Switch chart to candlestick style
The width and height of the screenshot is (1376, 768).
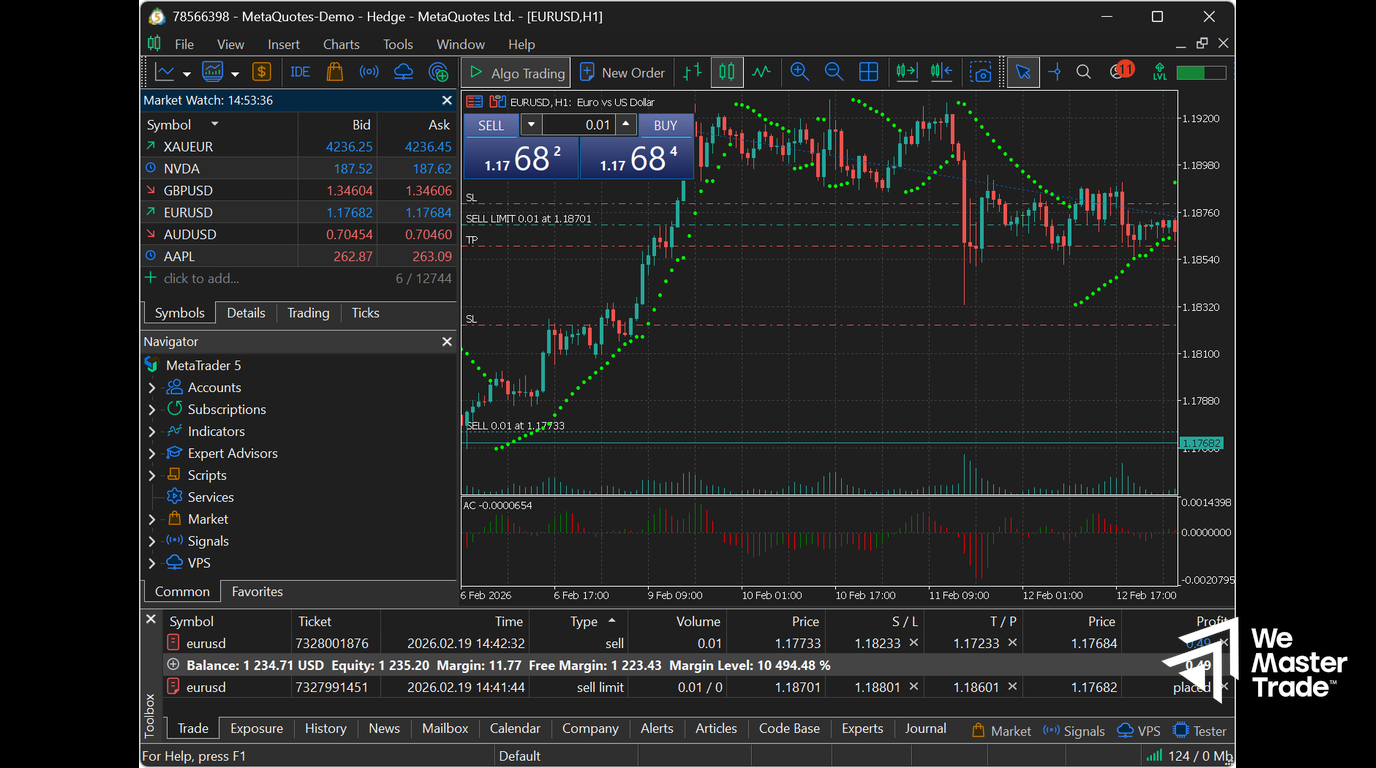[x=727, y=72]
